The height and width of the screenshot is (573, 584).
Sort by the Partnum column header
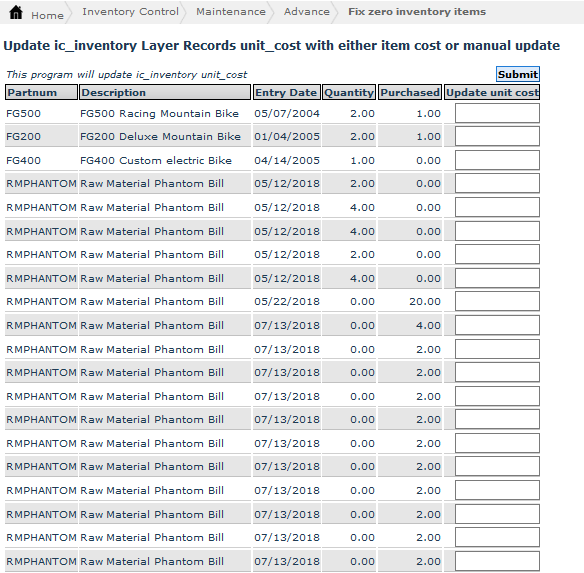41,92
